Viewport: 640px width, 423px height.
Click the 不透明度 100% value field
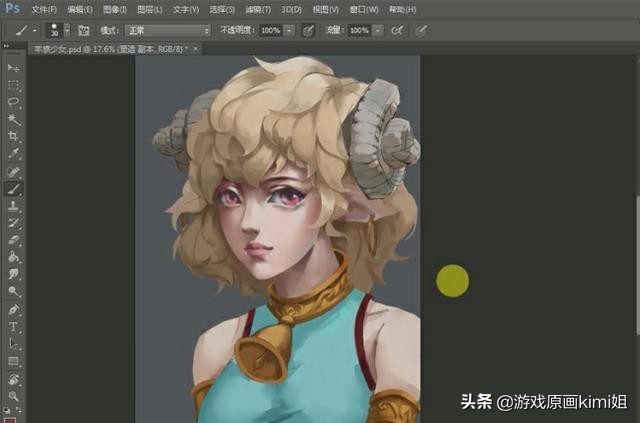click(x=271, y=31)
